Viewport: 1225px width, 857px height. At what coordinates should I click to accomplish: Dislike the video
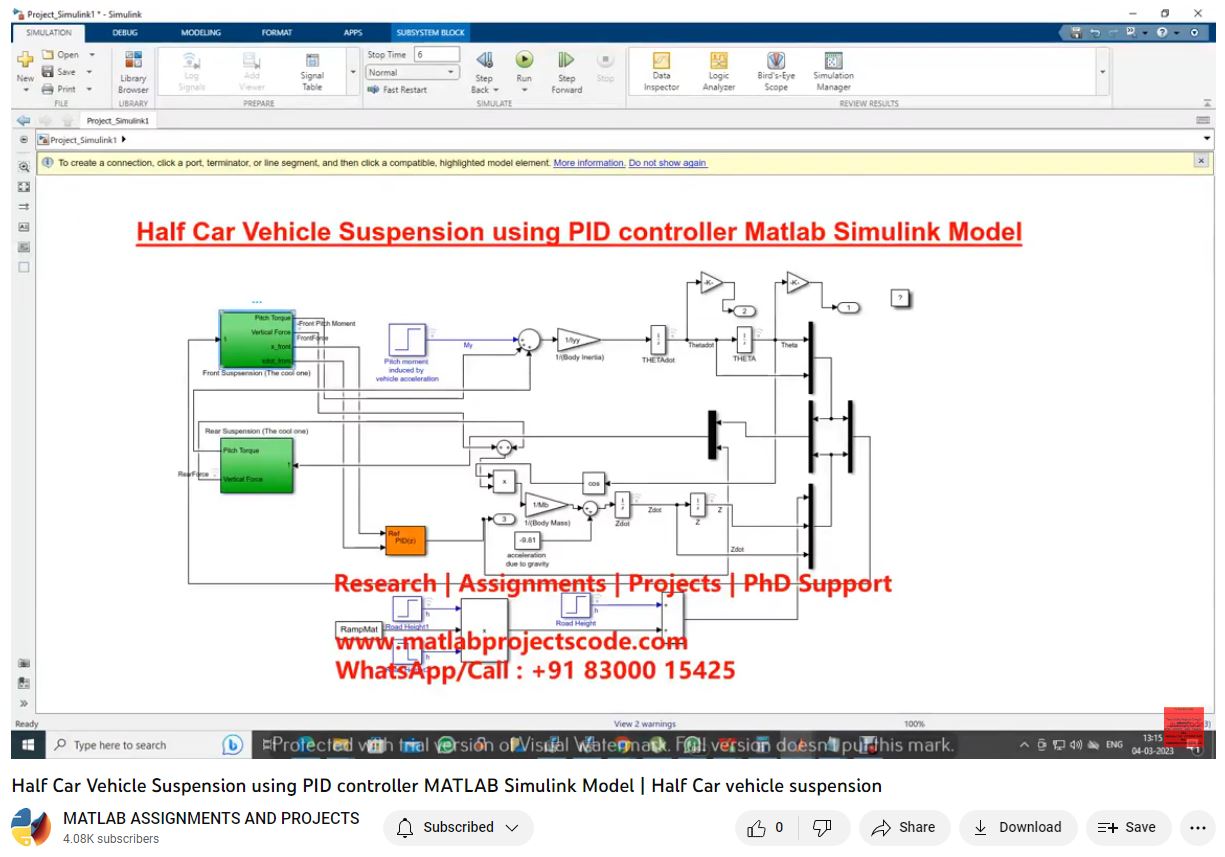(822, 827)
